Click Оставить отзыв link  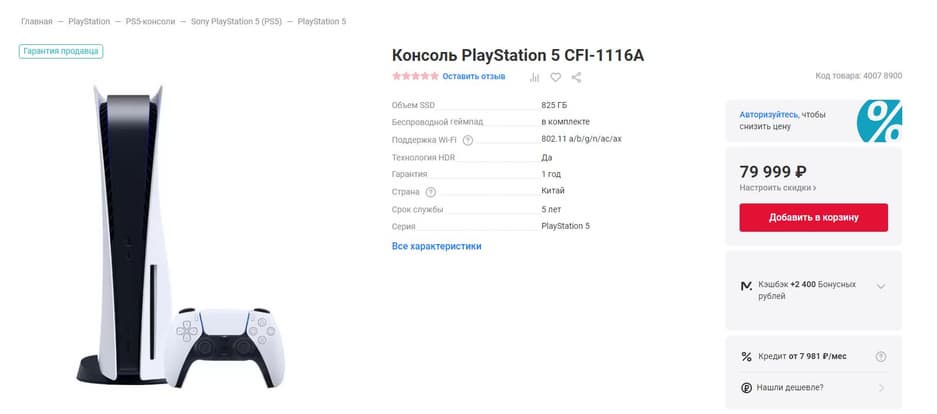click(474, 77)
